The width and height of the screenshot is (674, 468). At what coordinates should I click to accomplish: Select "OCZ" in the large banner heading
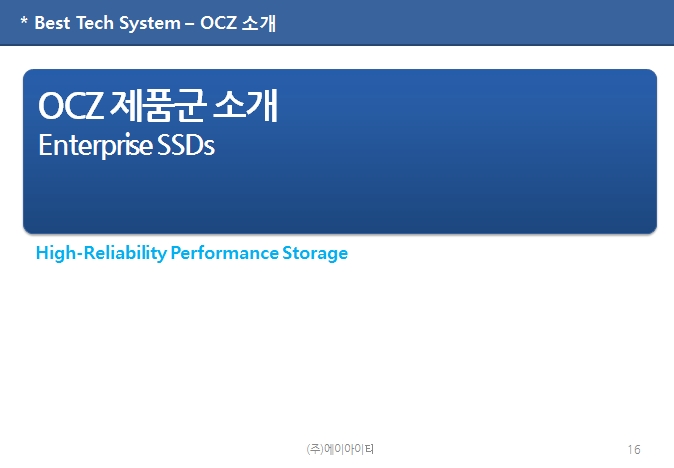[x=70, y=106]
